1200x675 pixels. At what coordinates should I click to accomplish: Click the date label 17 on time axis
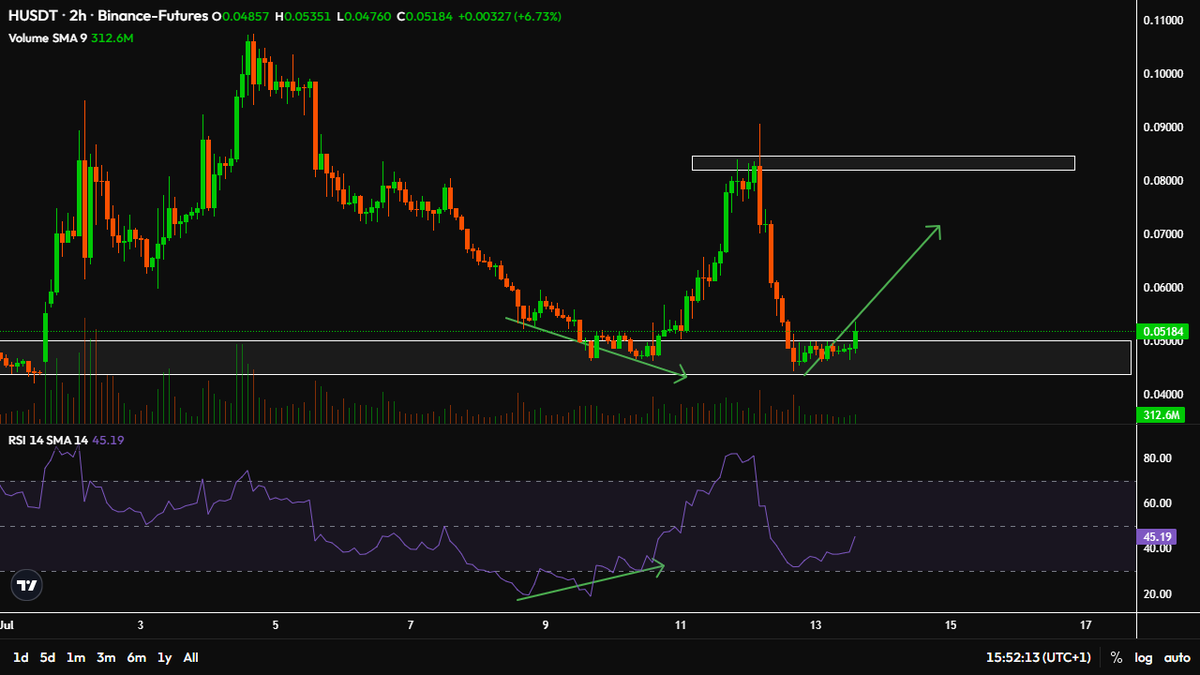coord(1086,625)
